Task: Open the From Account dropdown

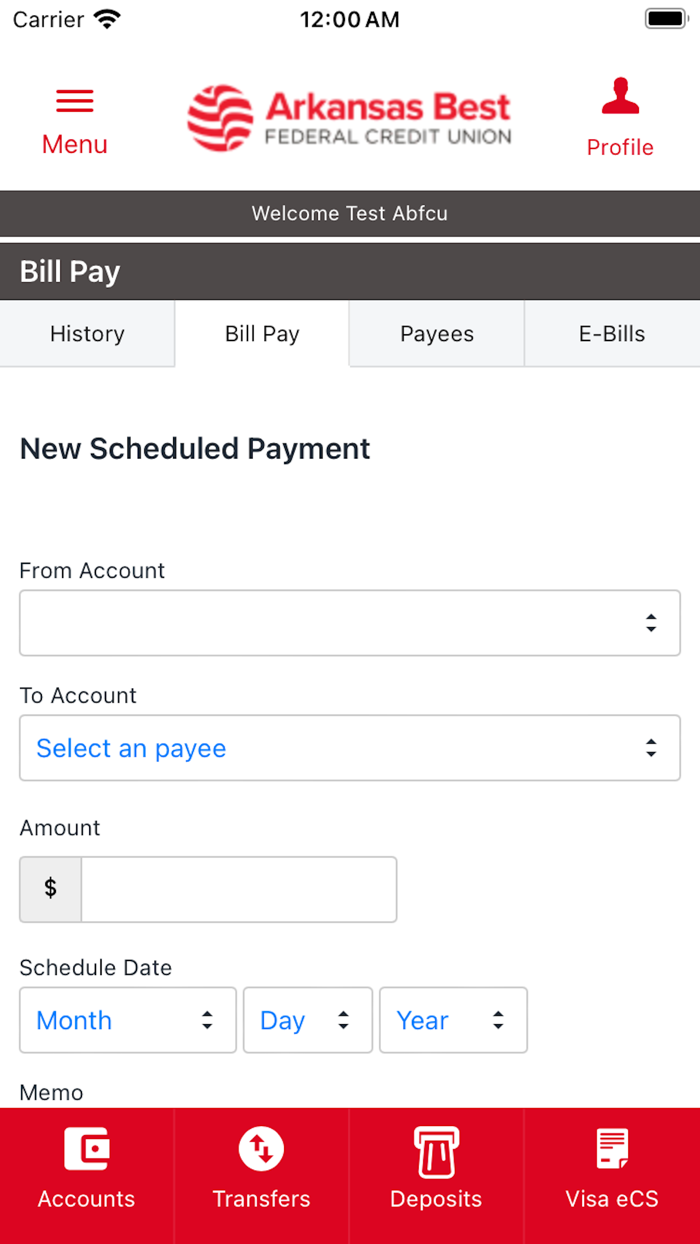Action: (x=349, y=622)
